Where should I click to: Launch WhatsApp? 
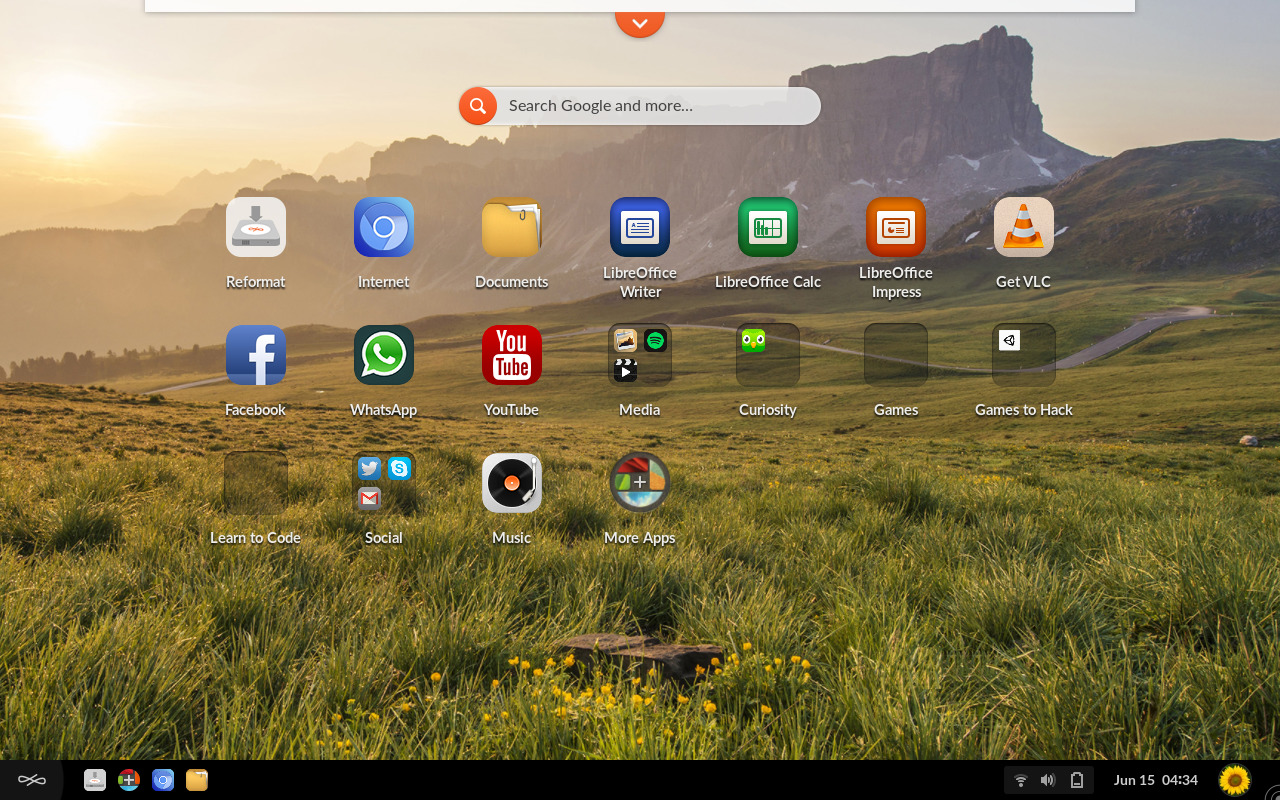384,355
